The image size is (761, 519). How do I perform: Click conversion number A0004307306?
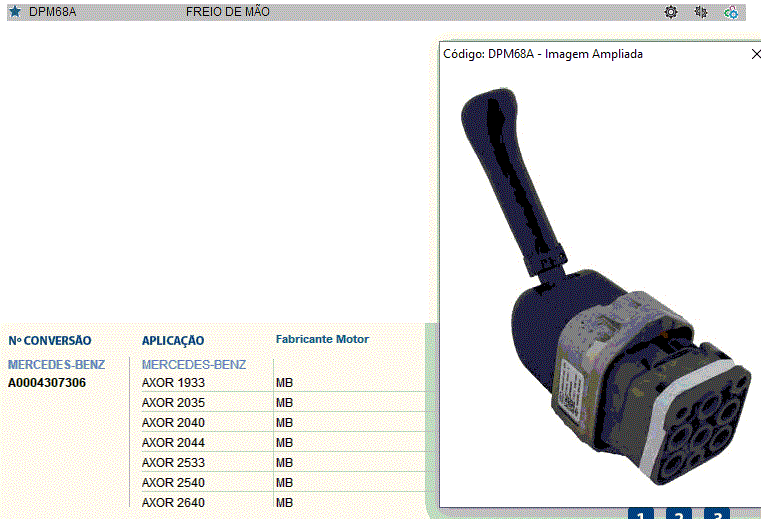pyautogui.click(x=47, y=383)
